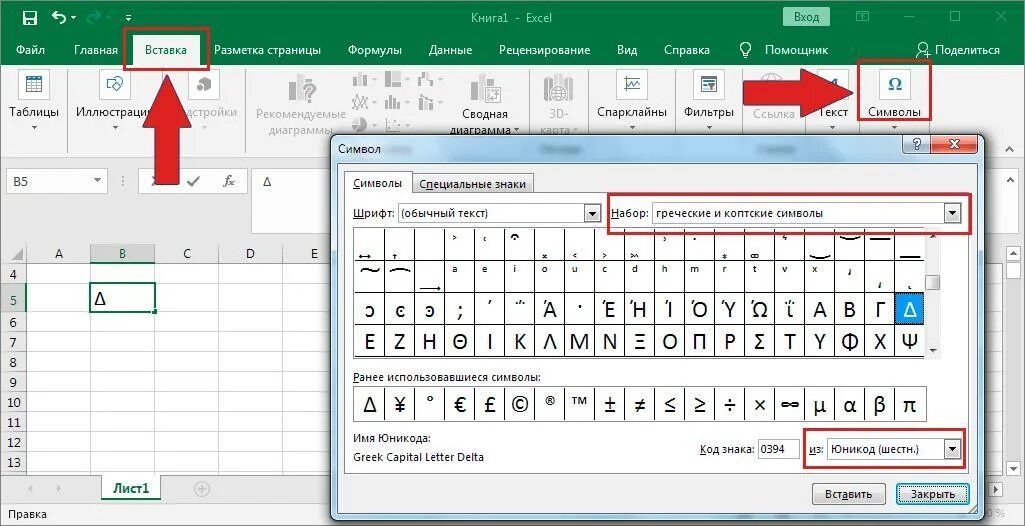Image resolution: width=1025 pixels, height=526 pixels.
Task: Select the Θ symbol in grid
Action: click(x=460, y=342)
